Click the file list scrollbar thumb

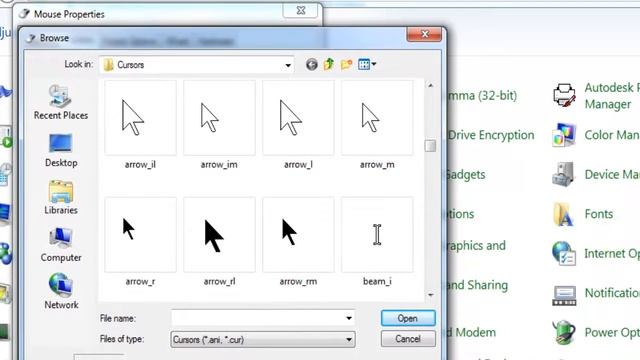click(x=430, y=146)
